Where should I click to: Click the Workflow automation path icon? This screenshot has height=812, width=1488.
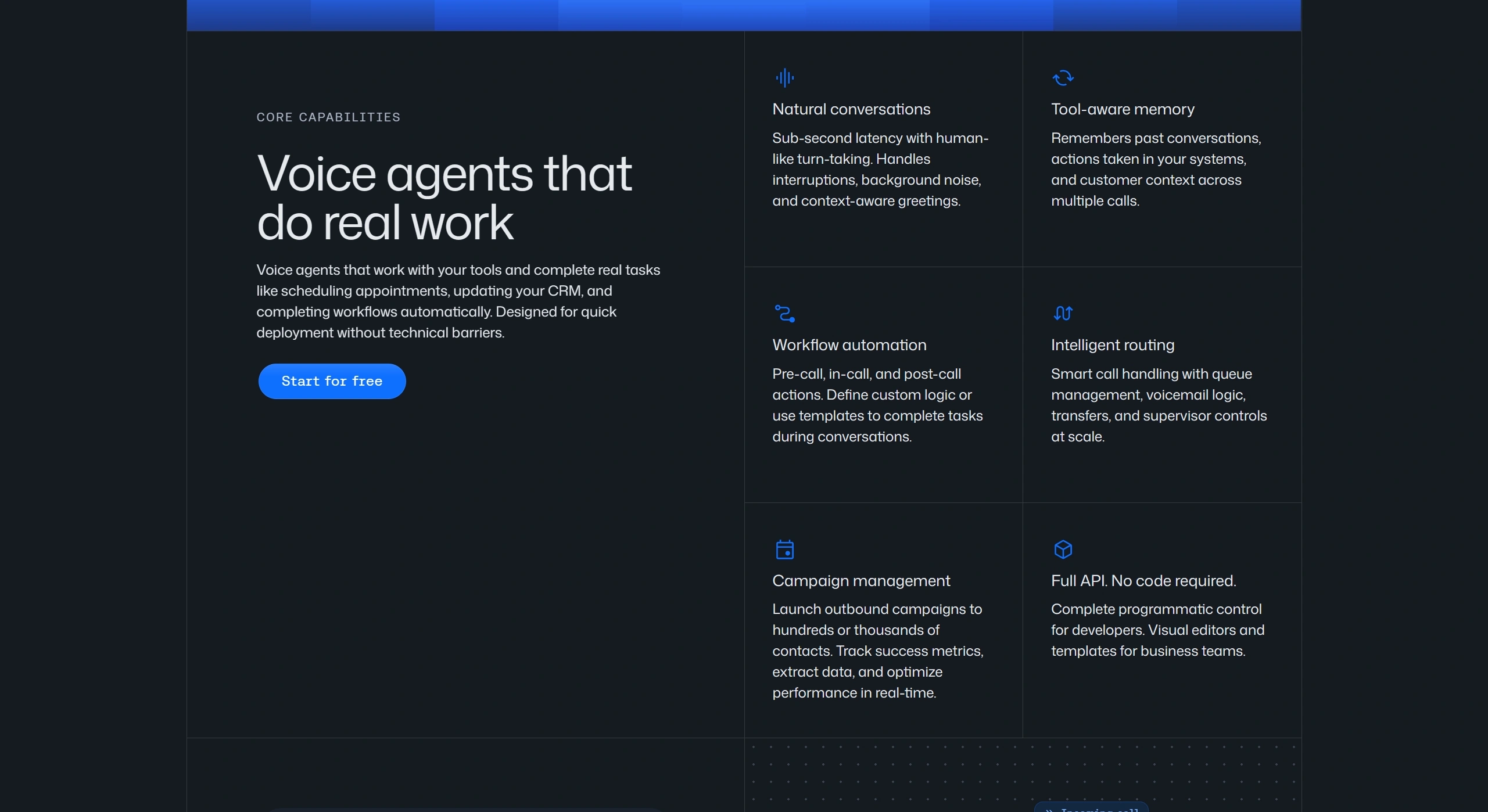(784, 314)
